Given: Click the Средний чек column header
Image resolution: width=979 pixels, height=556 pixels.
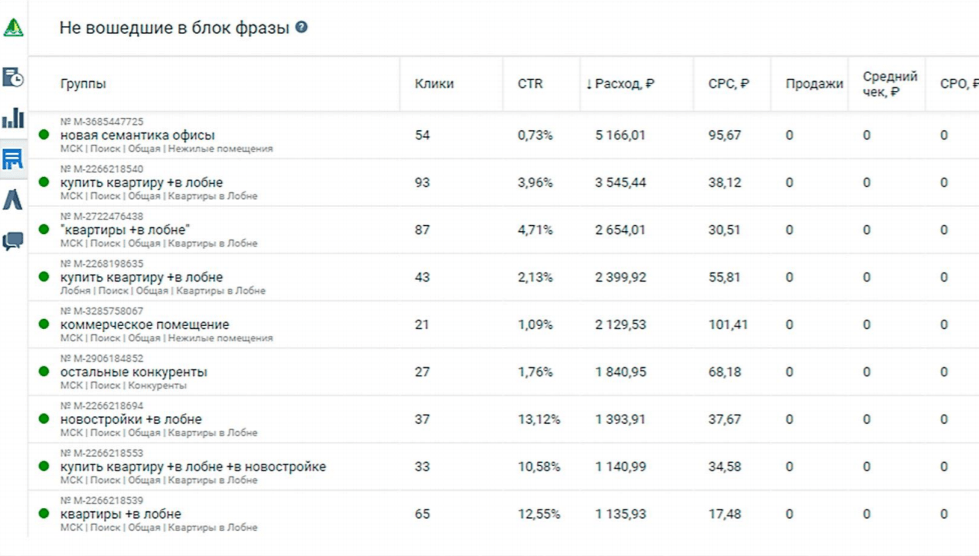Looking at the screenshot, I should pyautogui.click(x=890, y=84).
